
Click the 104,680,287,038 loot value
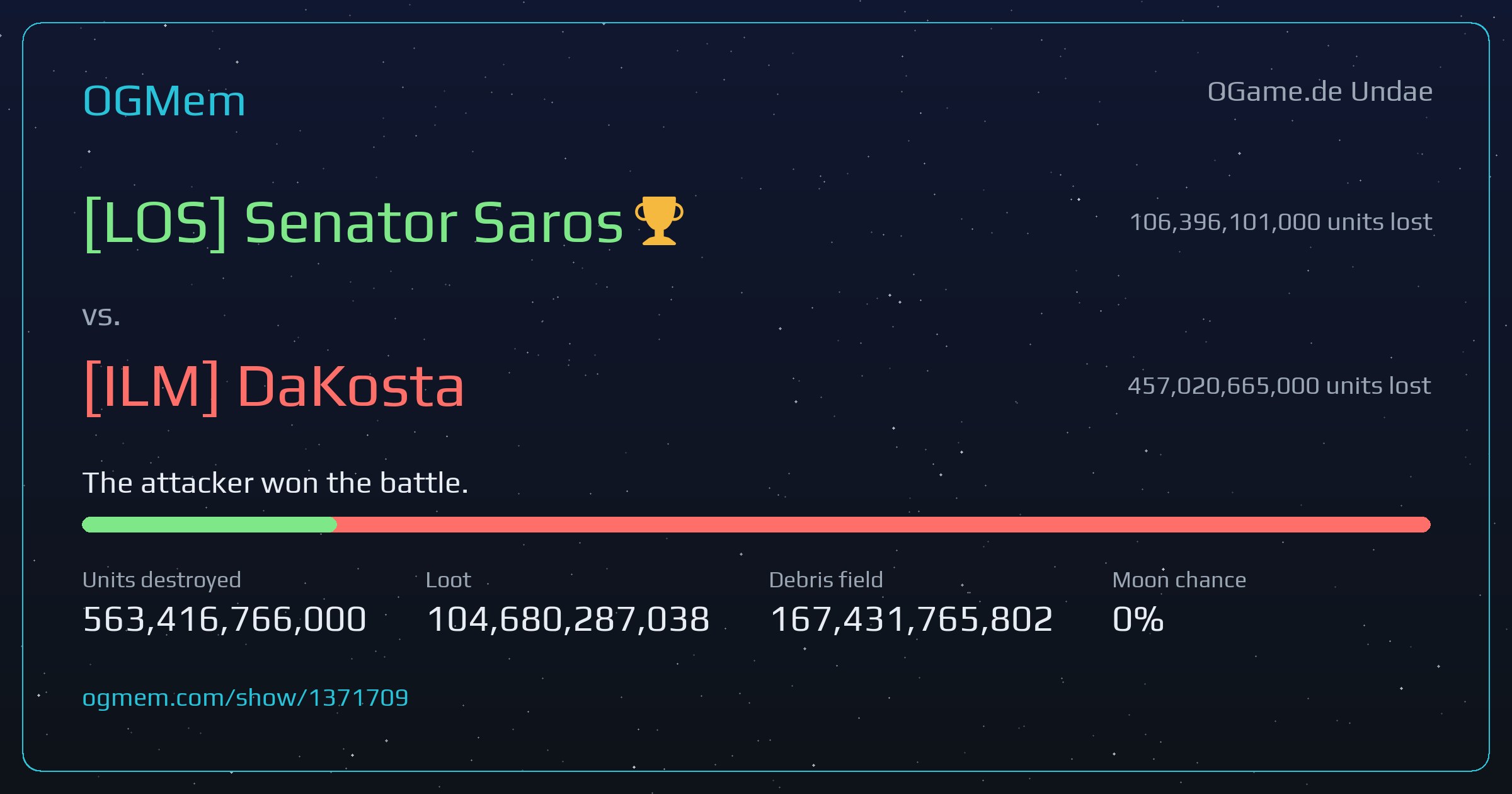coord(568,619)
